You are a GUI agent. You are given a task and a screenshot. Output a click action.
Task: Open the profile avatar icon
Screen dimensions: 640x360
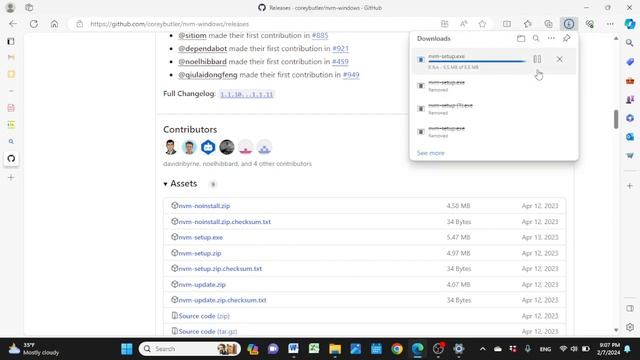(10, 7)
